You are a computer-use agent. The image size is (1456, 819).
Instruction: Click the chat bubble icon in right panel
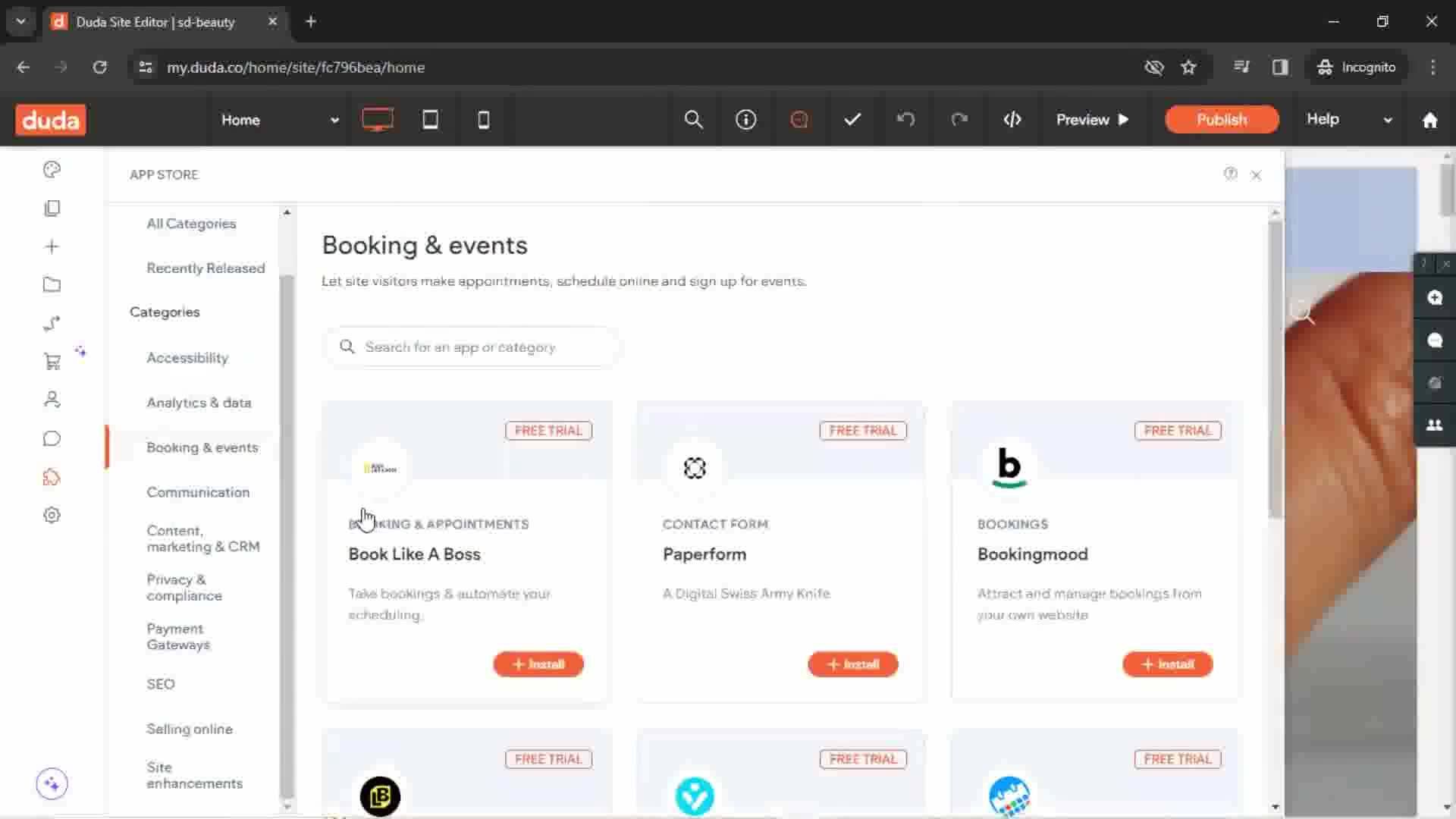[x=1435, y=340]
